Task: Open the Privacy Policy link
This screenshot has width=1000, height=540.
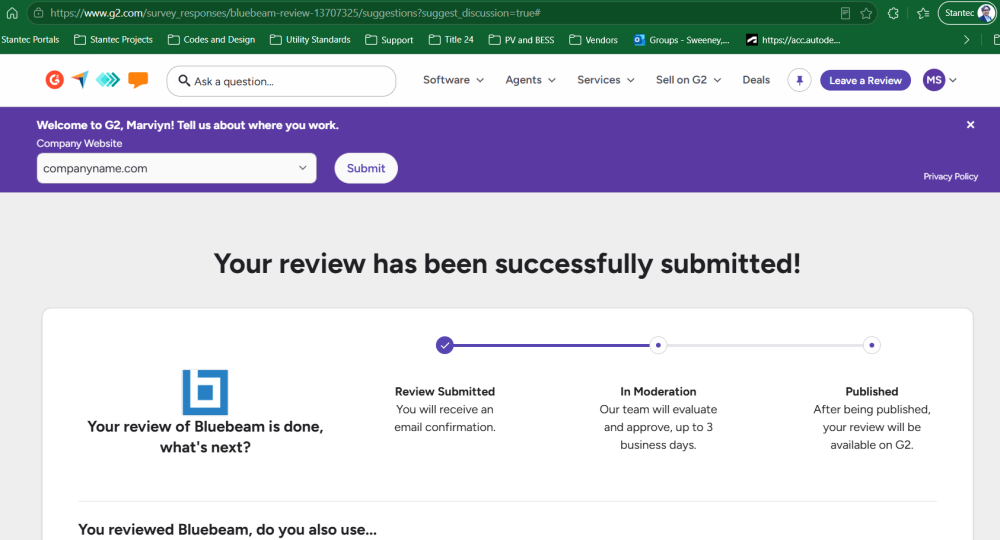Action: click(950, 177)
